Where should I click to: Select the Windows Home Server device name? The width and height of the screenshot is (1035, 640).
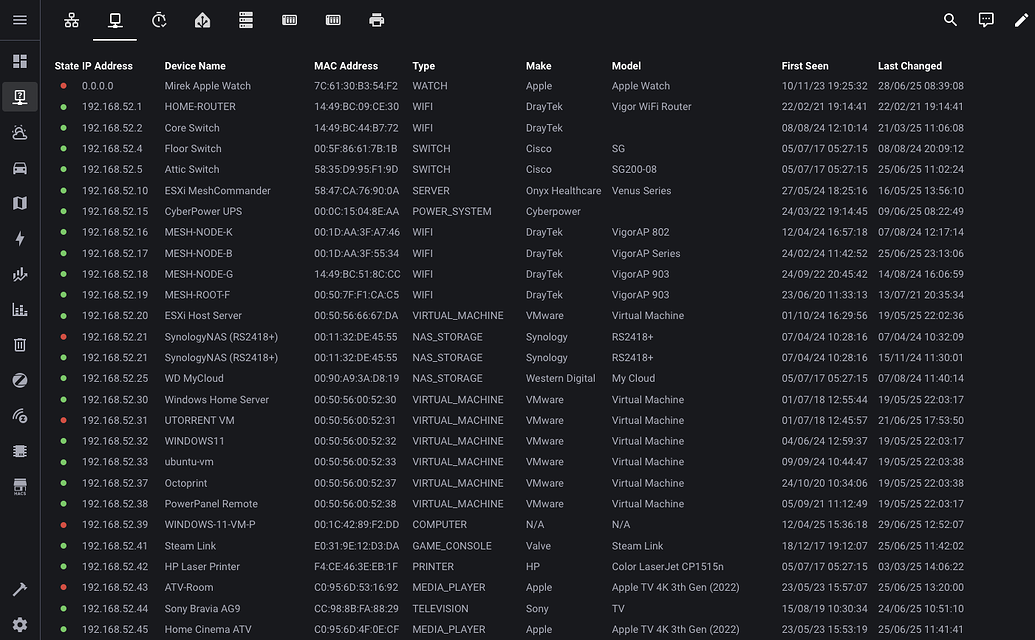[x=217, y=400]
